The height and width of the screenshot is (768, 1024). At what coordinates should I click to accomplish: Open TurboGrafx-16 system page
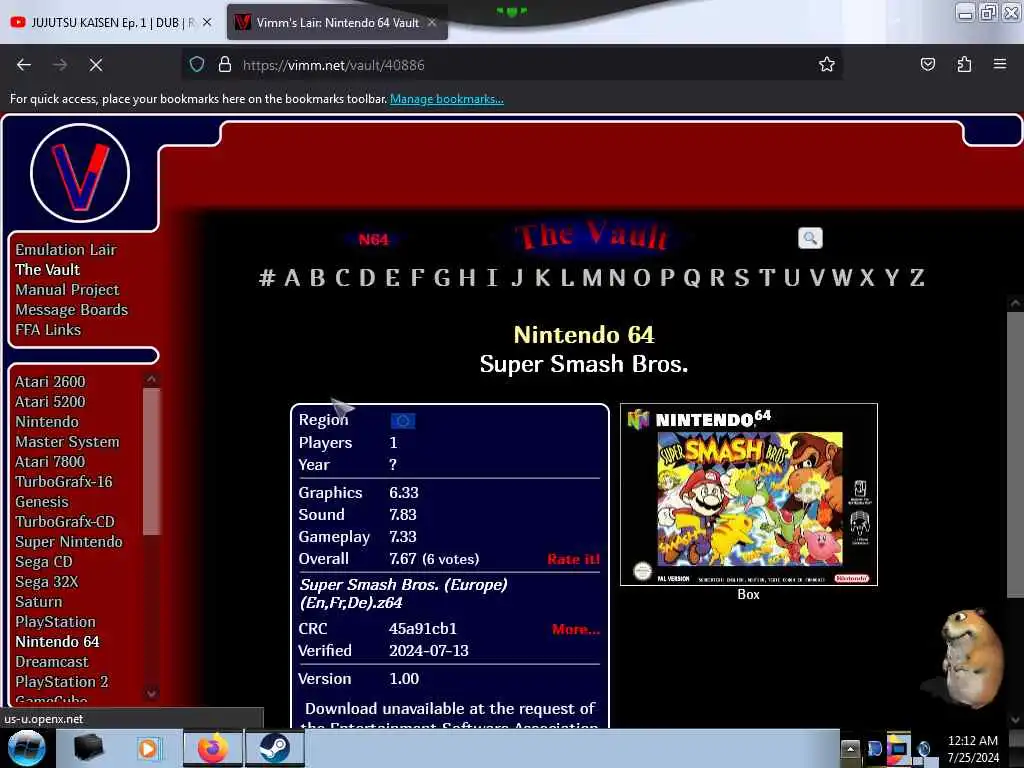coord(64,482)
